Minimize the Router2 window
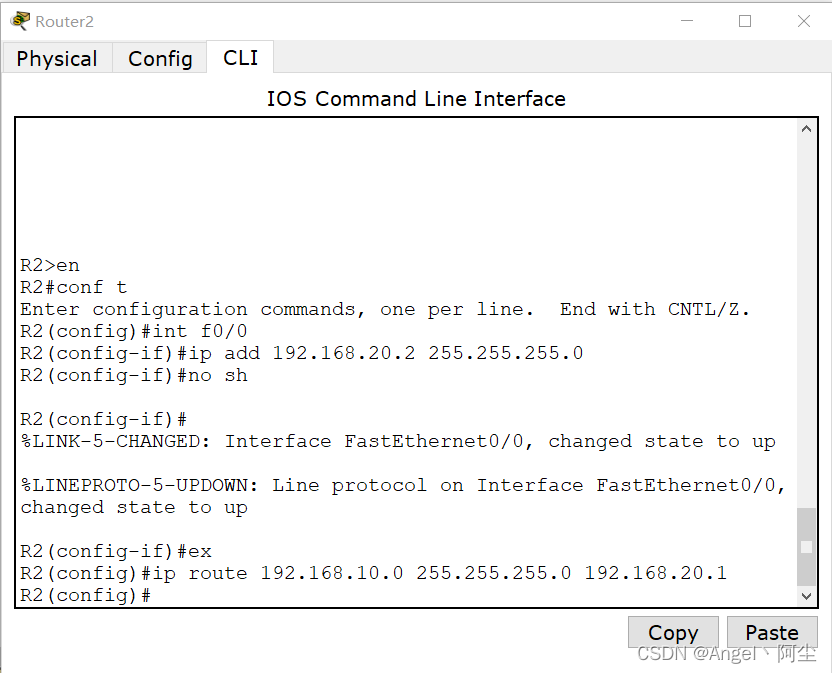Screen dimensions: 832x673 (x=687, y=21)
